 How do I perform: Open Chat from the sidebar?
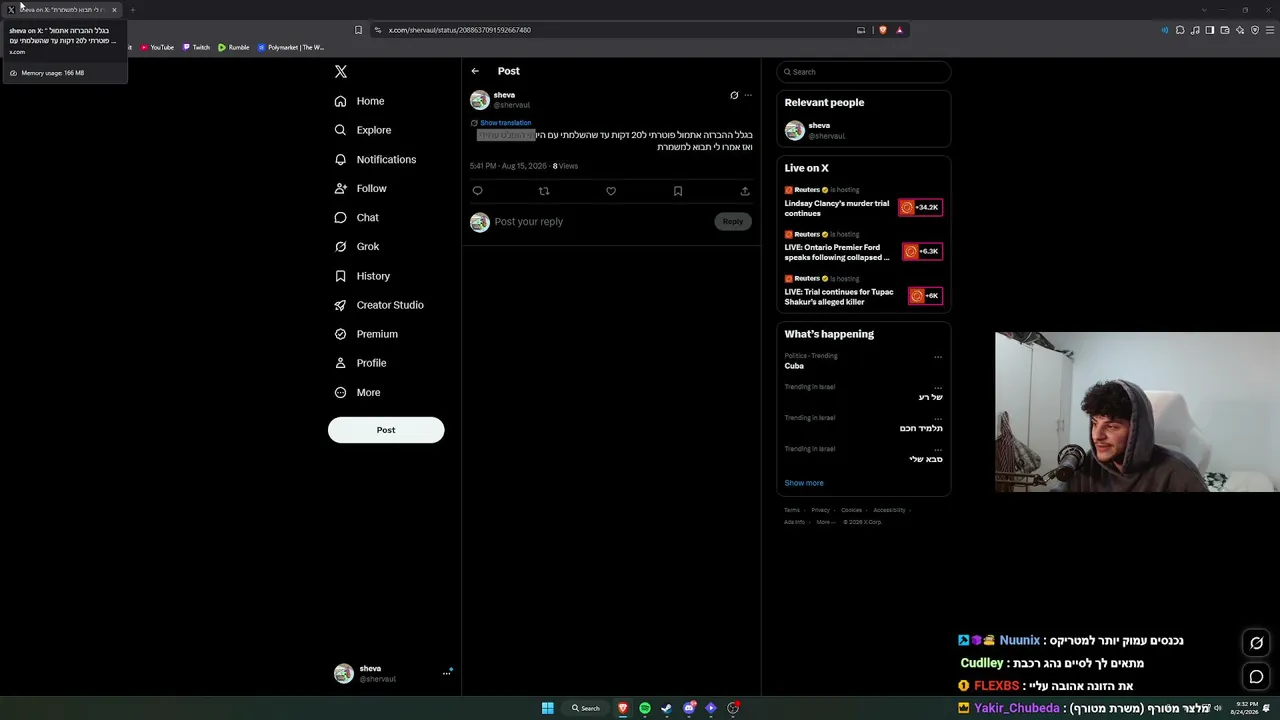point(357,218)
